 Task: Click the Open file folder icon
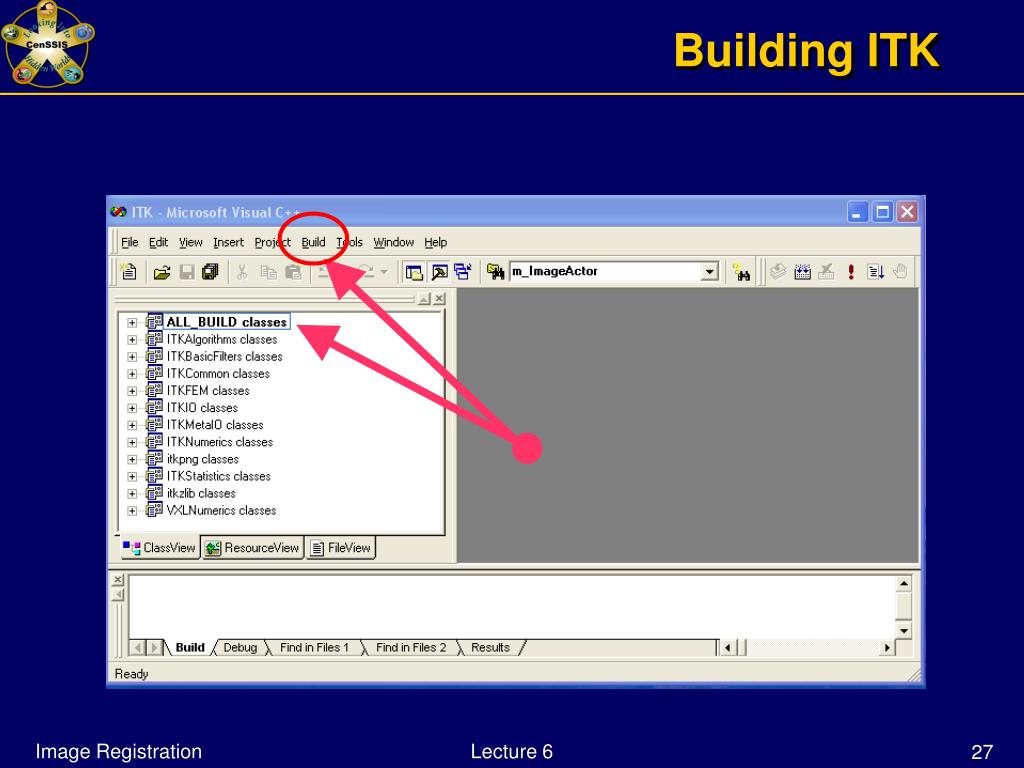[161, 272]
